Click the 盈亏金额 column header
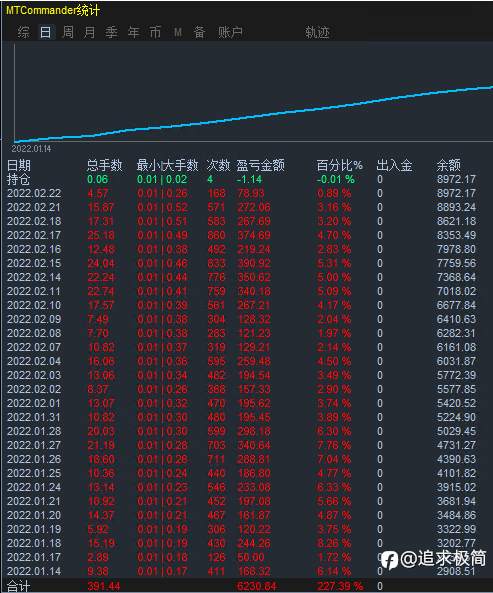 coord(260,165)
